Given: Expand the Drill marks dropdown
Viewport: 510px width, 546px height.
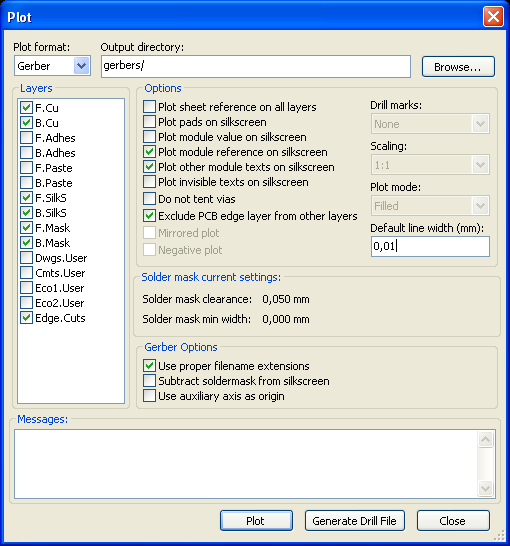Looking at the screenshot, I should point(430,124).
